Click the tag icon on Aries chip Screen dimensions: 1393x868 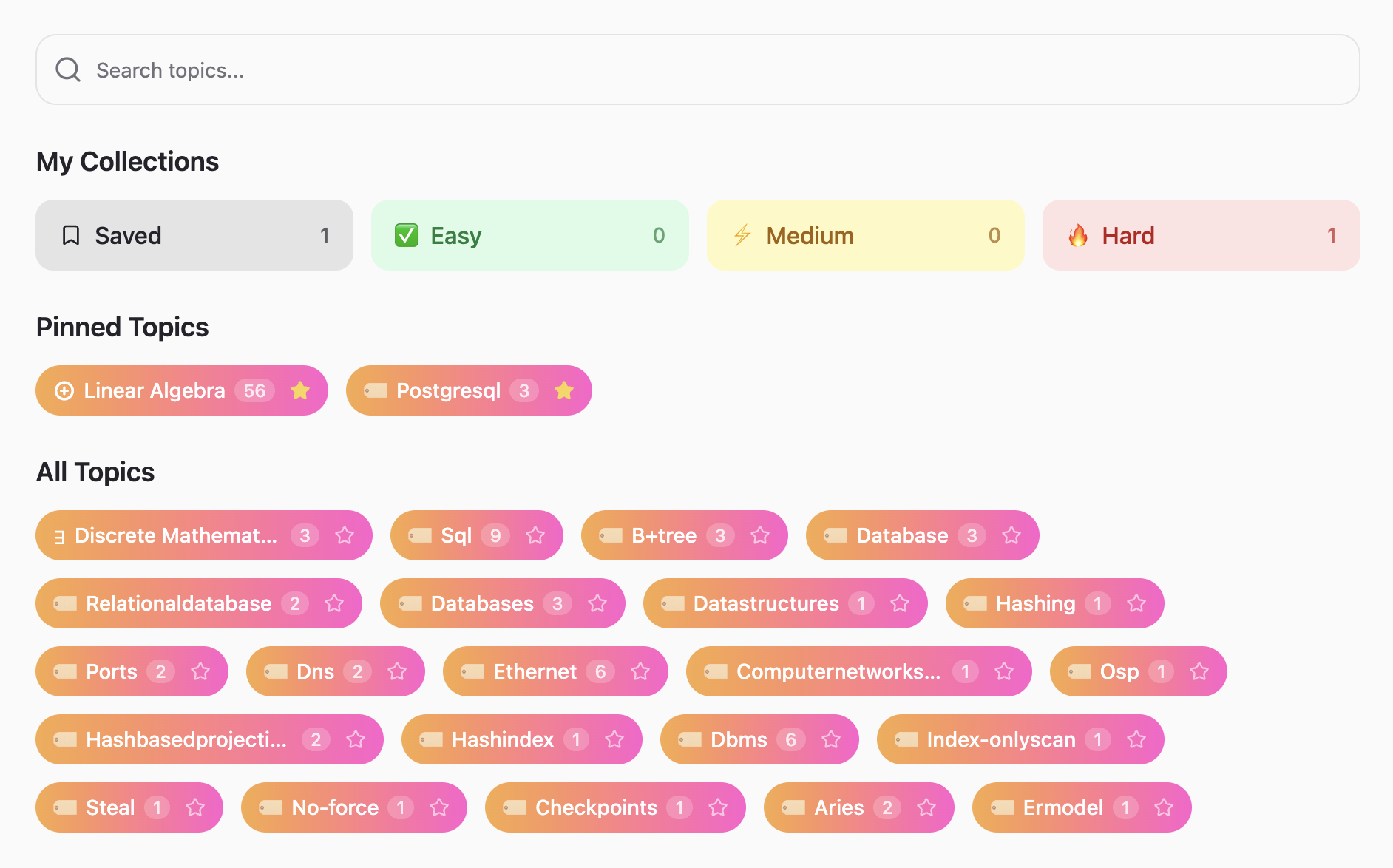tap(793, 807)
